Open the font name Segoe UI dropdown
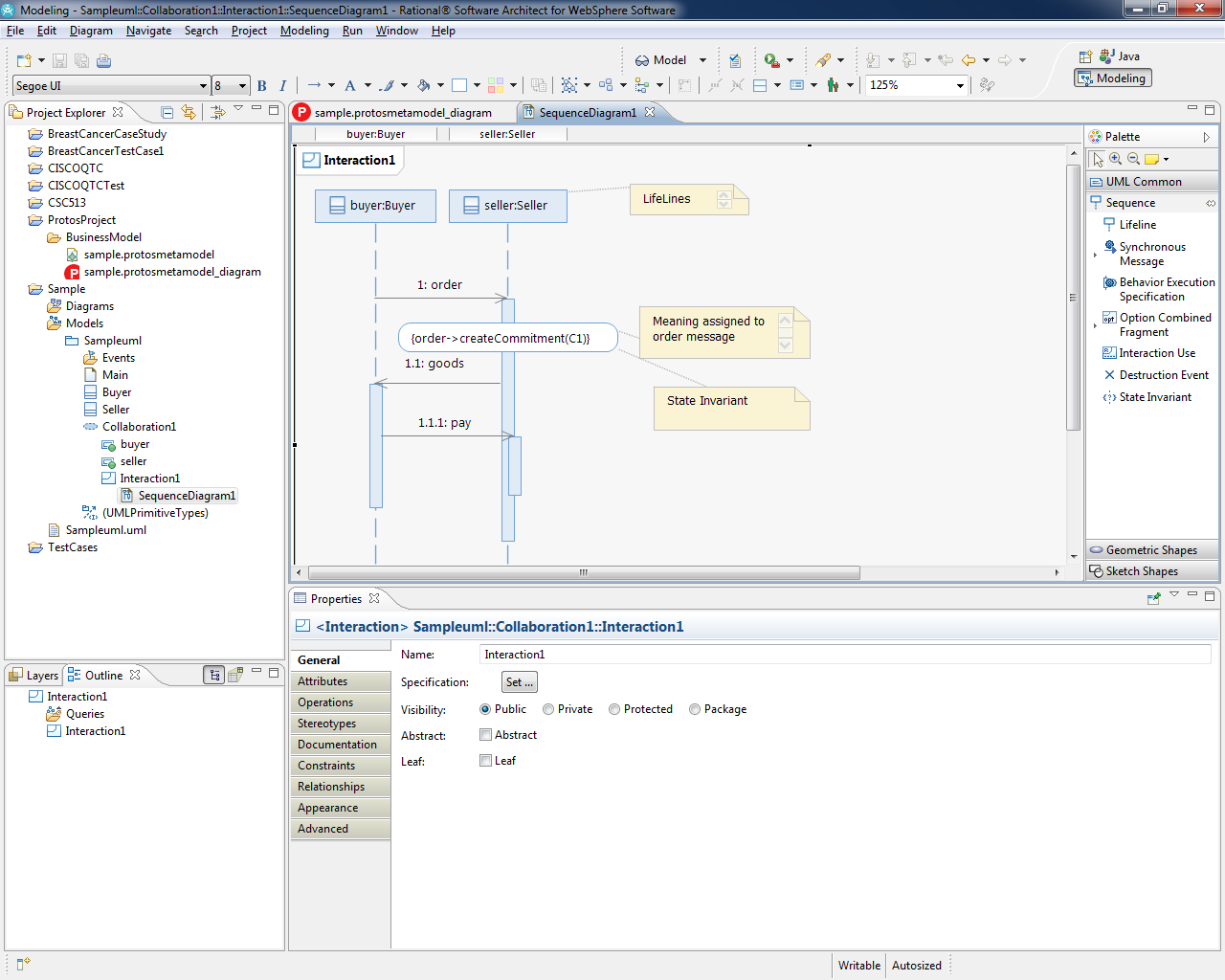The width and height of the screenshot is (1225, 980). tap(203, 86)
